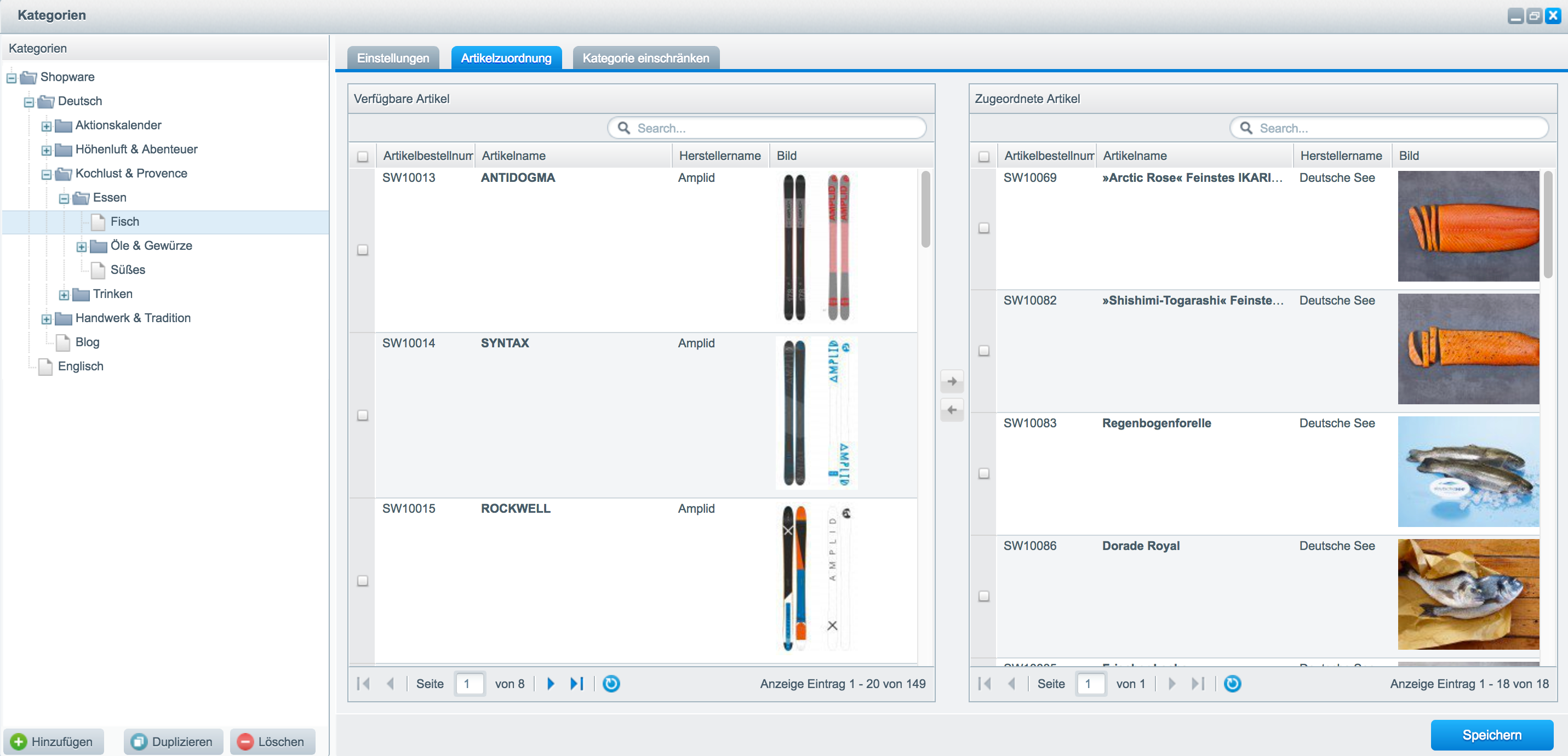This screenshot has height=756, width=1568.
Task: Collapse the Kochlust & Provence category
Action: point(46,175)
